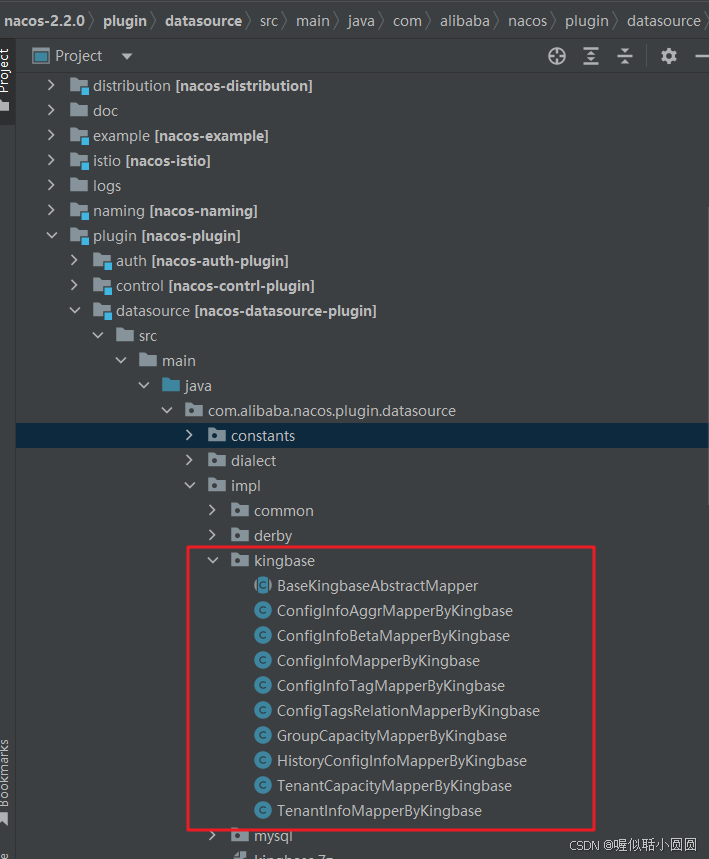Screen dimensions: 709x859
Task: Select the TenantInfoMapperByKingbase file name
Action: (x=379, y=811)
